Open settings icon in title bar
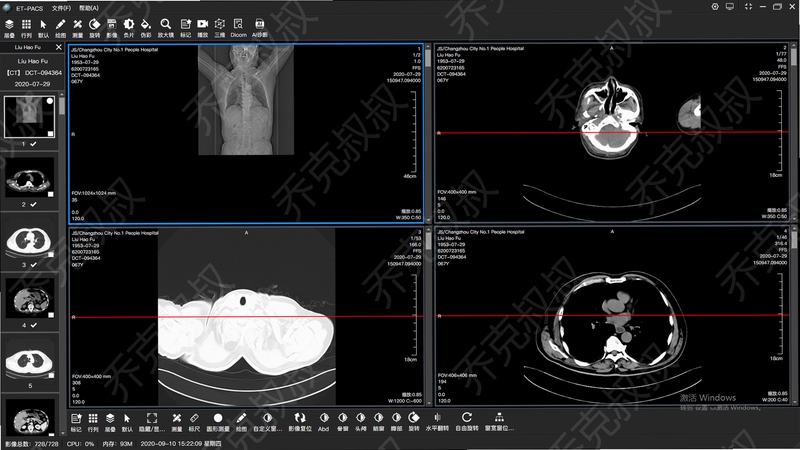The width and height of the screenshot is (800, 450). point(715,7)
